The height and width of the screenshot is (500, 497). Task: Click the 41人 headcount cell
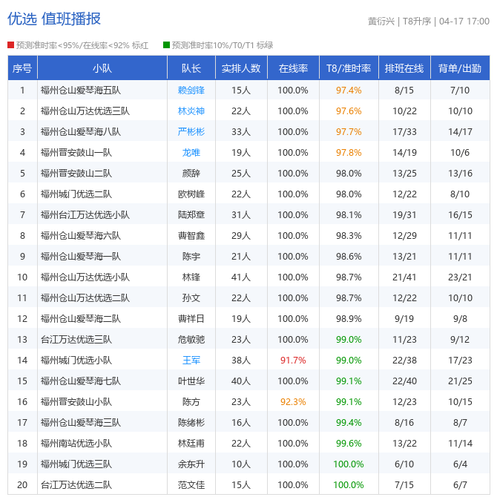tap(241, 277)
